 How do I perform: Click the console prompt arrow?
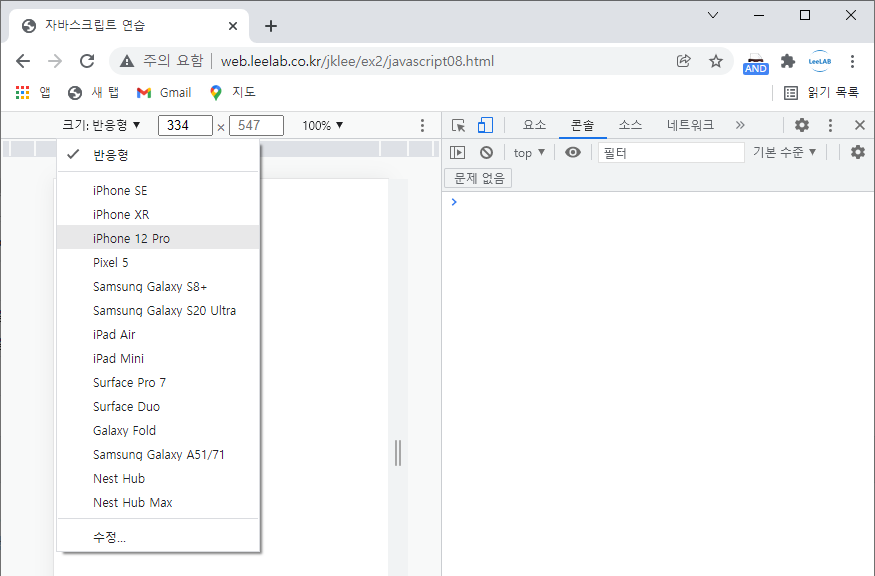(454, 202)
